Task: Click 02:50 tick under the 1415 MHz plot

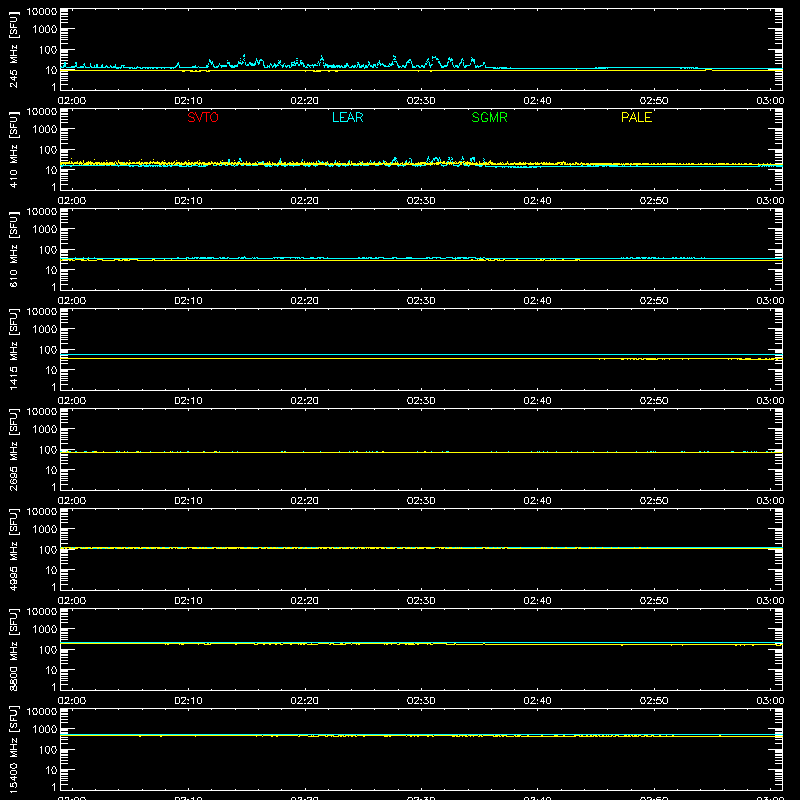Action: coord(654,401)
